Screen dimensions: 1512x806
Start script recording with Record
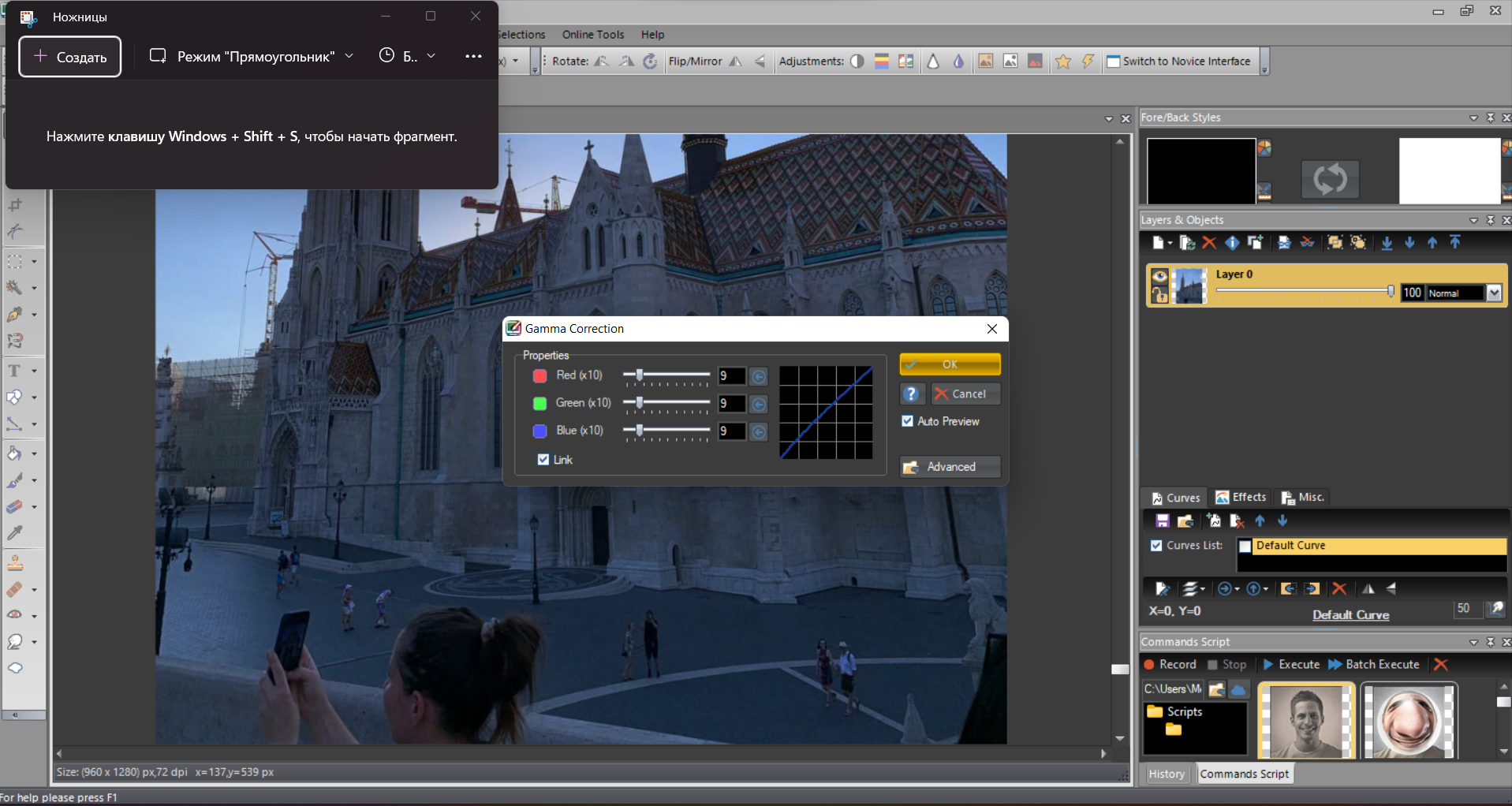[1170, 664]
